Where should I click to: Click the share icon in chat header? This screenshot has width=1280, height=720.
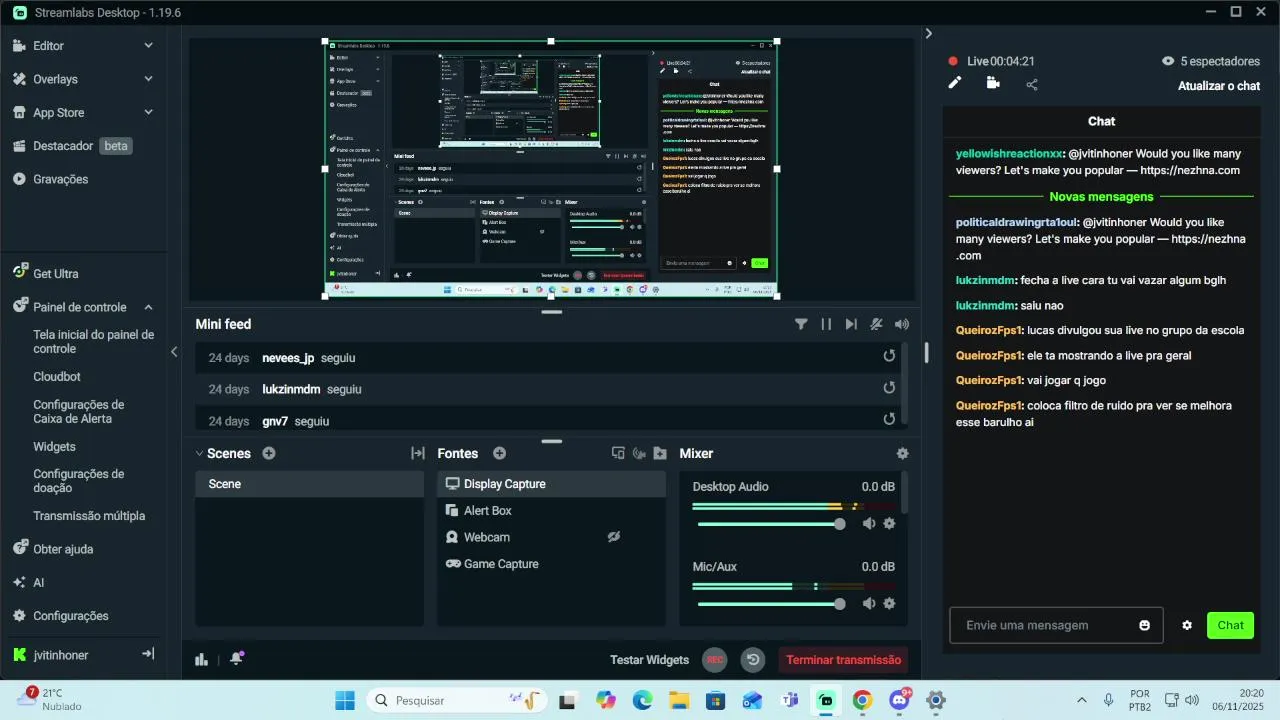tap(1032, 84)
